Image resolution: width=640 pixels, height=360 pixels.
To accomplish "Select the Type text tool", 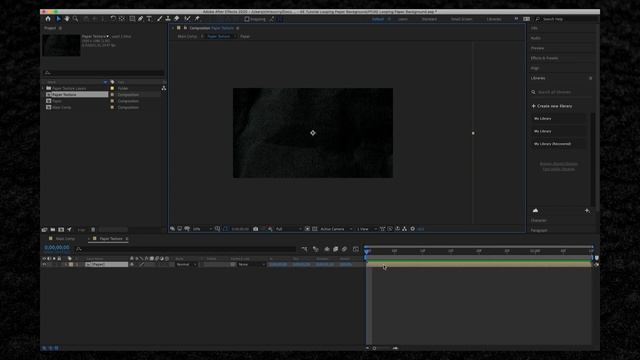I will pos(149,19).
